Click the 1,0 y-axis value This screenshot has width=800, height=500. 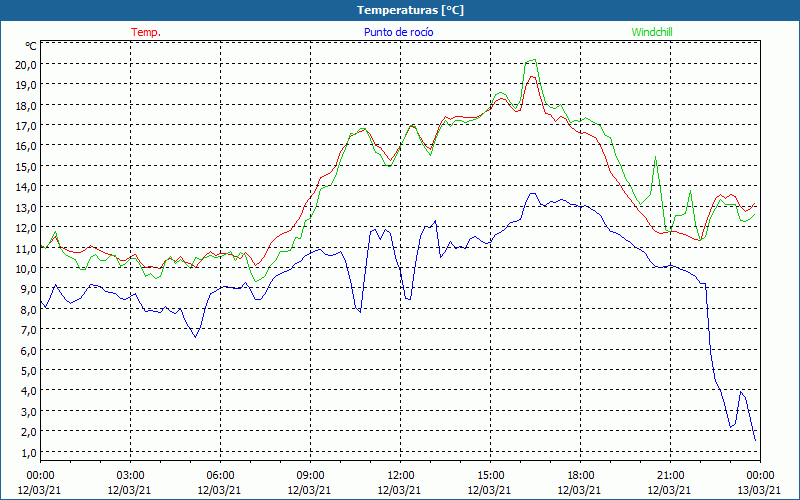click(x=28, y=453)
